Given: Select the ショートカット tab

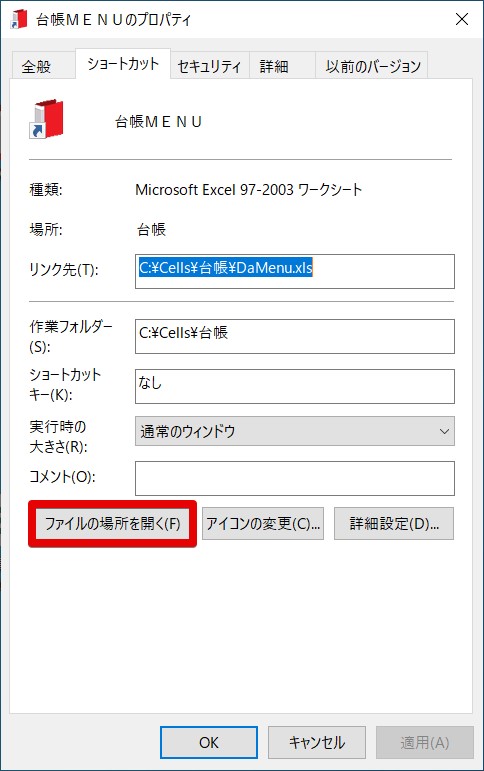Looking at the screenshot, I should [123, 64].
